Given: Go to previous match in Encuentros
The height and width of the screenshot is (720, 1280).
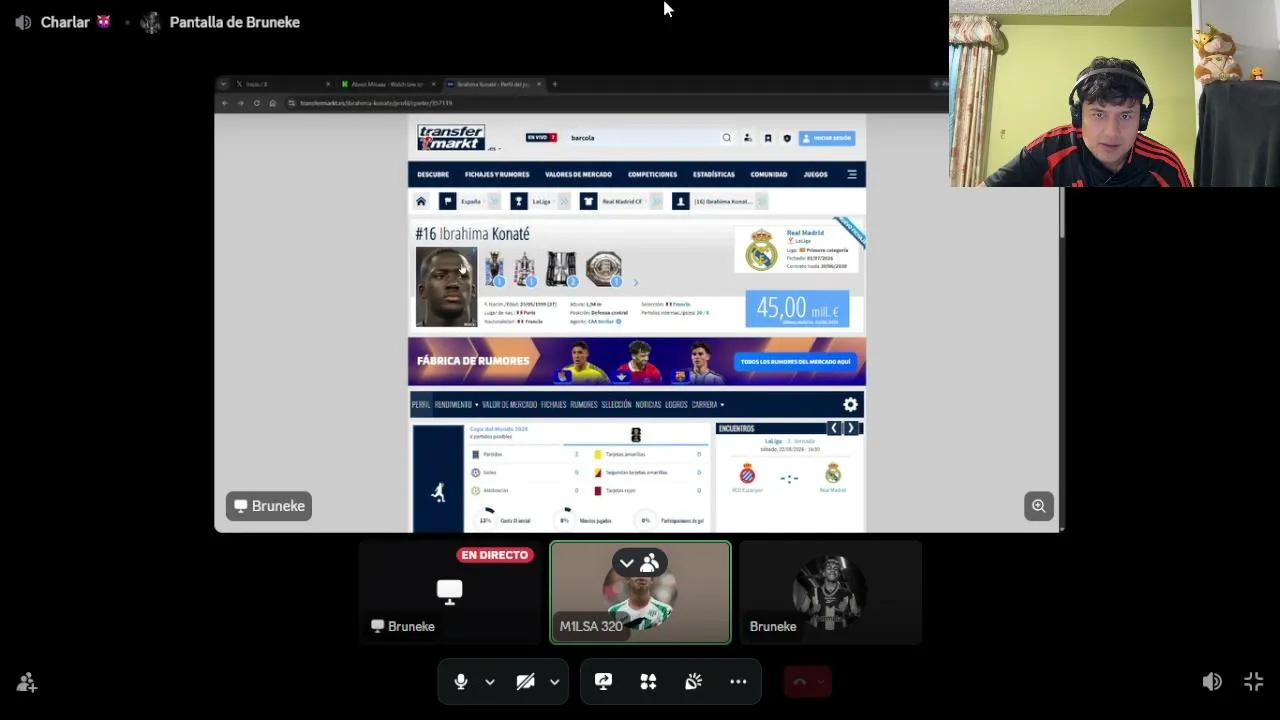Looking at the screenshot, I should [x=834, y=428].
